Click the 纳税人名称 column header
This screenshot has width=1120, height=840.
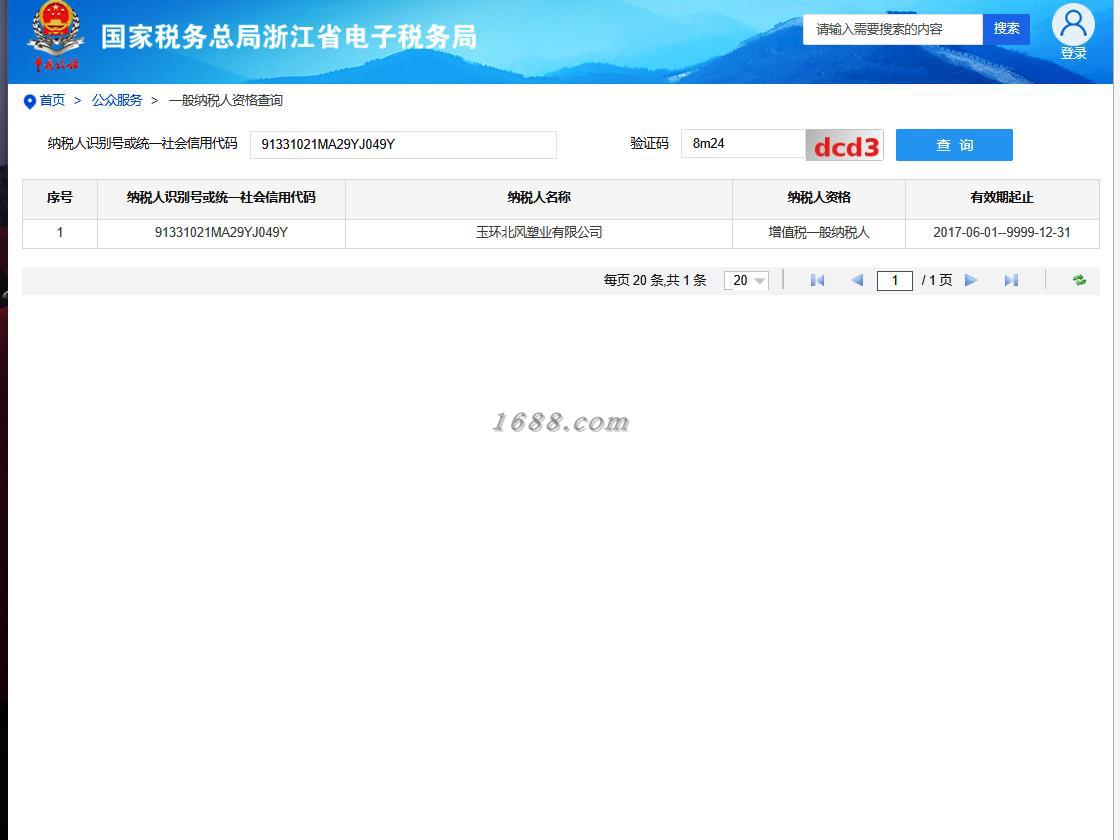[x=539, y=198]
